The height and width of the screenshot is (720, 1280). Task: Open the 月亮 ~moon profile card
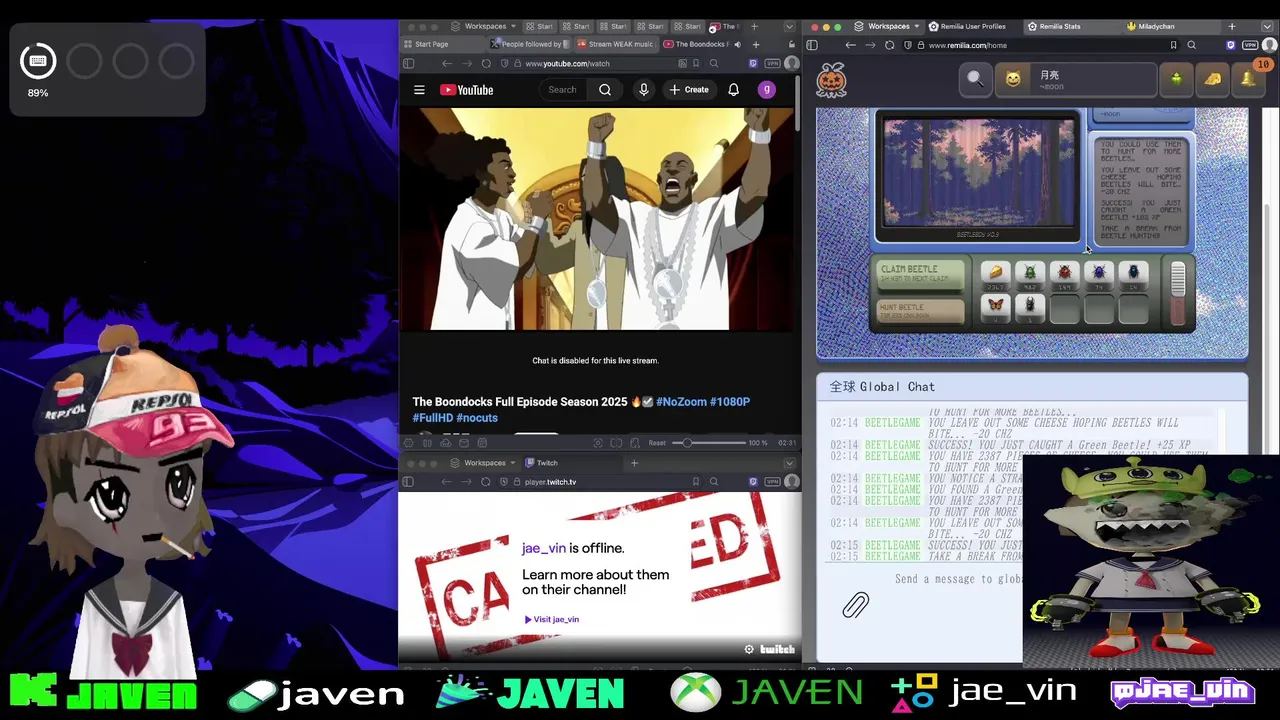pos(1077,79)
